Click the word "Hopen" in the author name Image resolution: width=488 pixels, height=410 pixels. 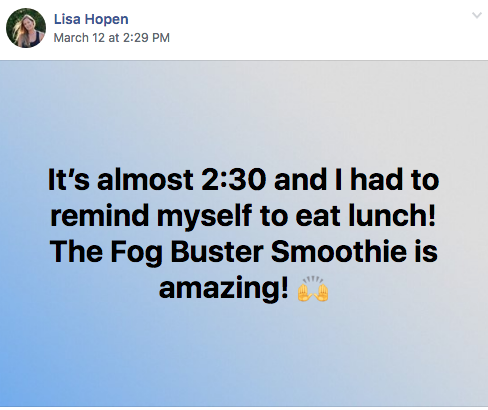tap(106, 19)
